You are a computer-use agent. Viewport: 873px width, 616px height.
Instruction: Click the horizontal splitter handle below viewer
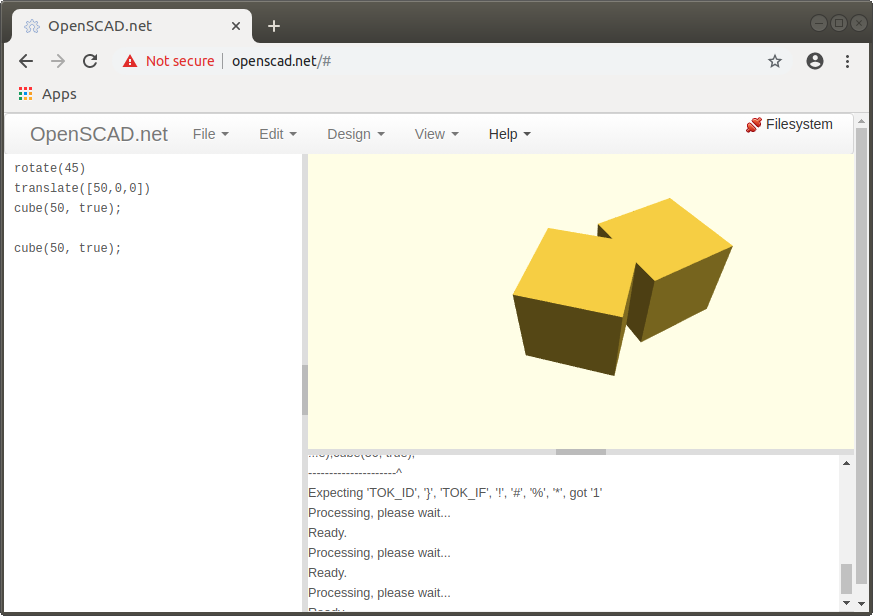[x=581, y=452]
